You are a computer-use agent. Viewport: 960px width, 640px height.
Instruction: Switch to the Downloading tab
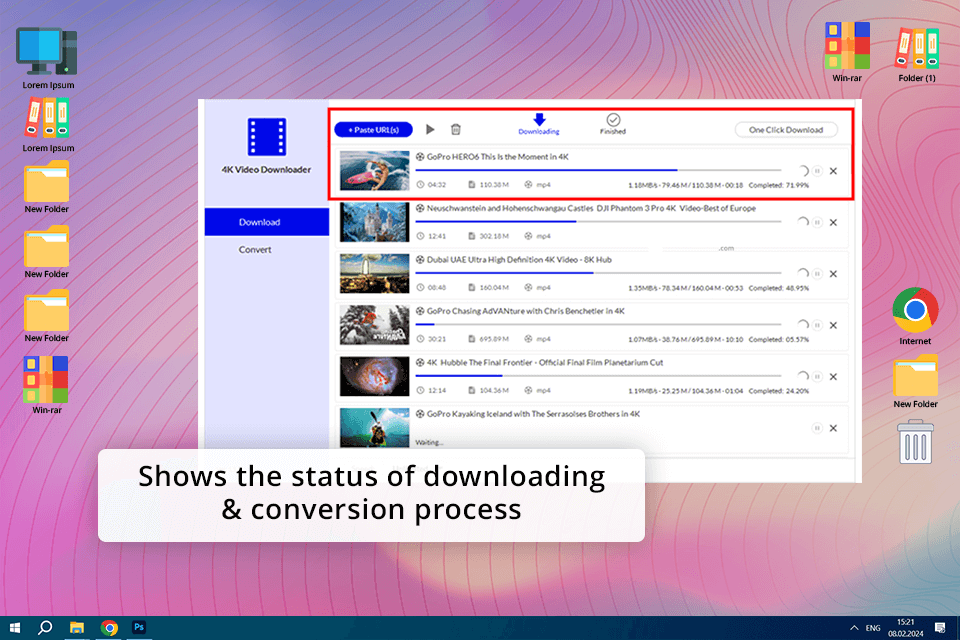pos(539,124)
